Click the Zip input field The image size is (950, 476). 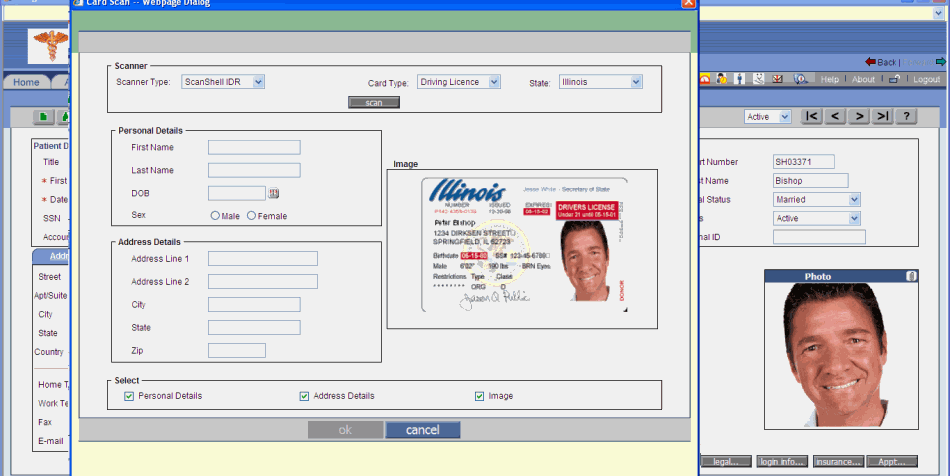coord(237,351)
